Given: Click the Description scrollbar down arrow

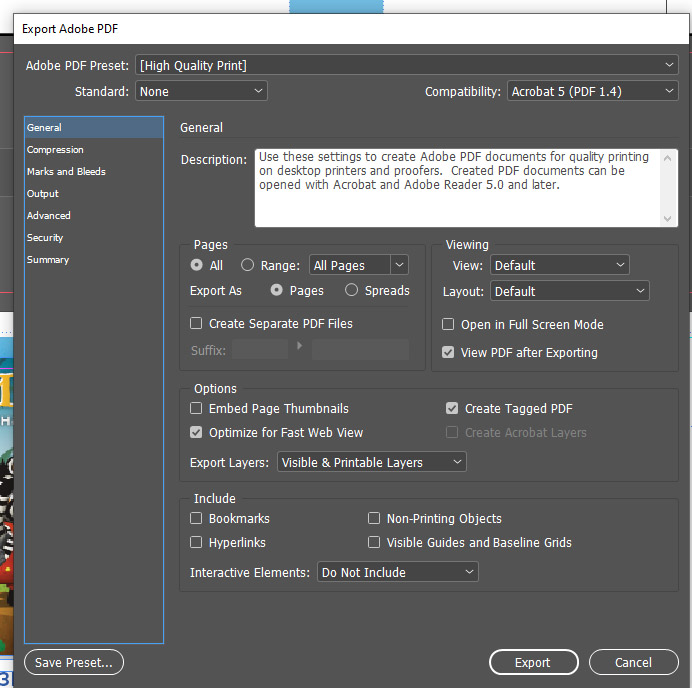Looking at the screenshot, I should 667,218.
